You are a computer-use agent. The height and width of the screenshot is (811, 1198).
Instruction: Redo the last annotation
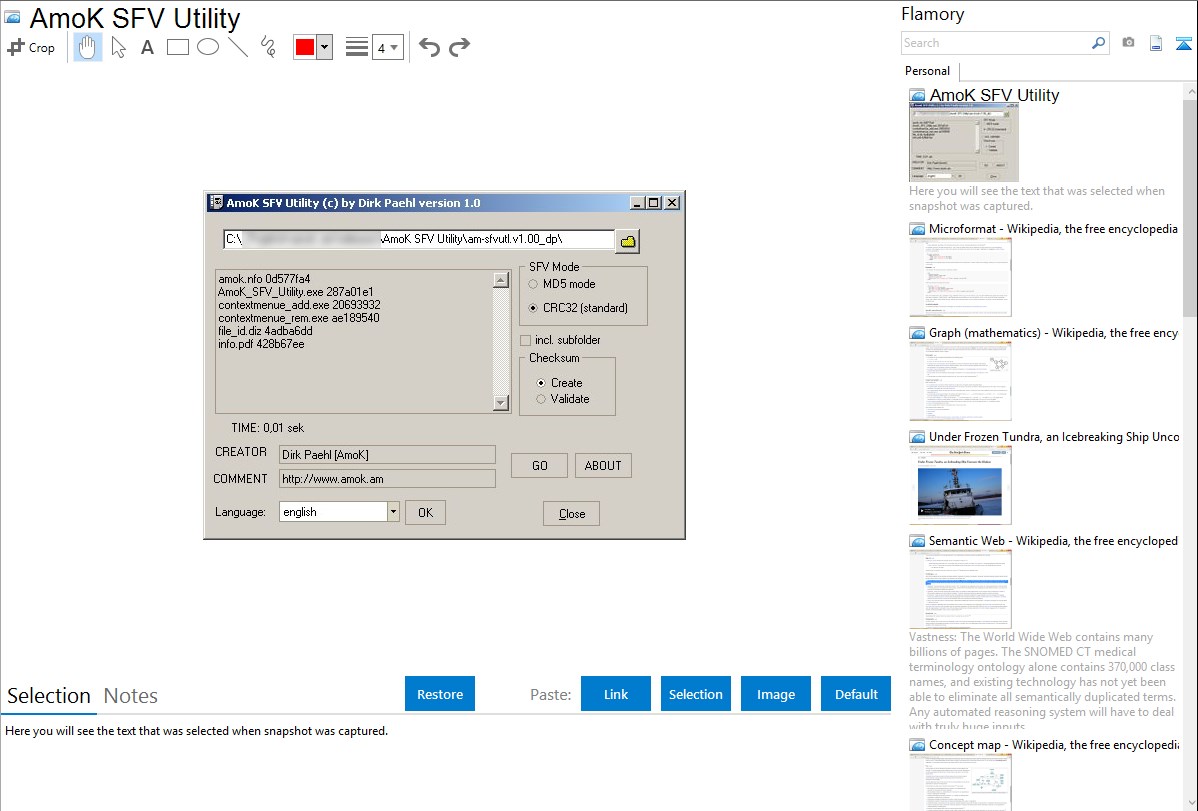point(459,47)
